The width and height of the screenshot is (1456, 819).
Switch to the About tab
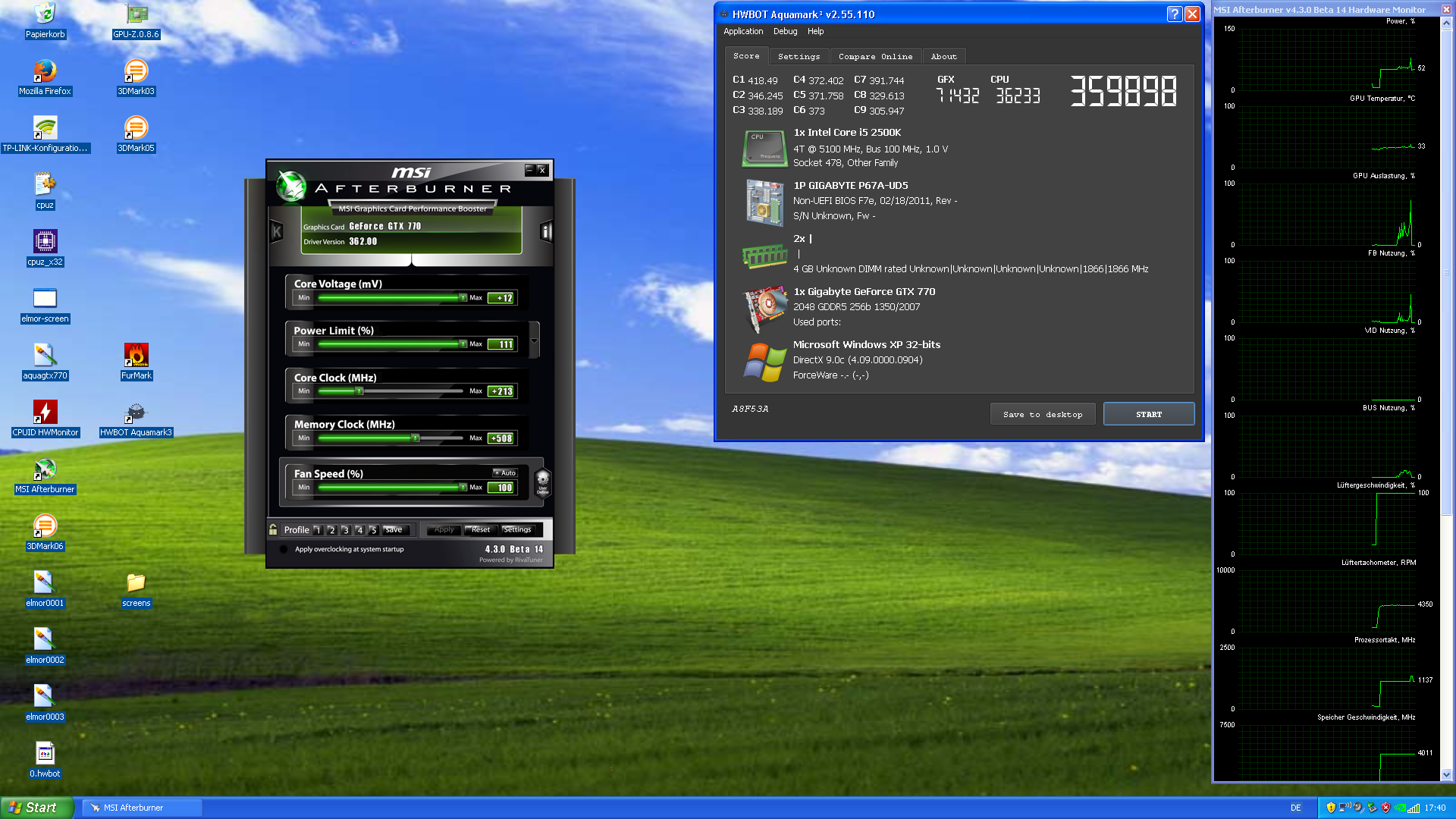coord(943,57)
